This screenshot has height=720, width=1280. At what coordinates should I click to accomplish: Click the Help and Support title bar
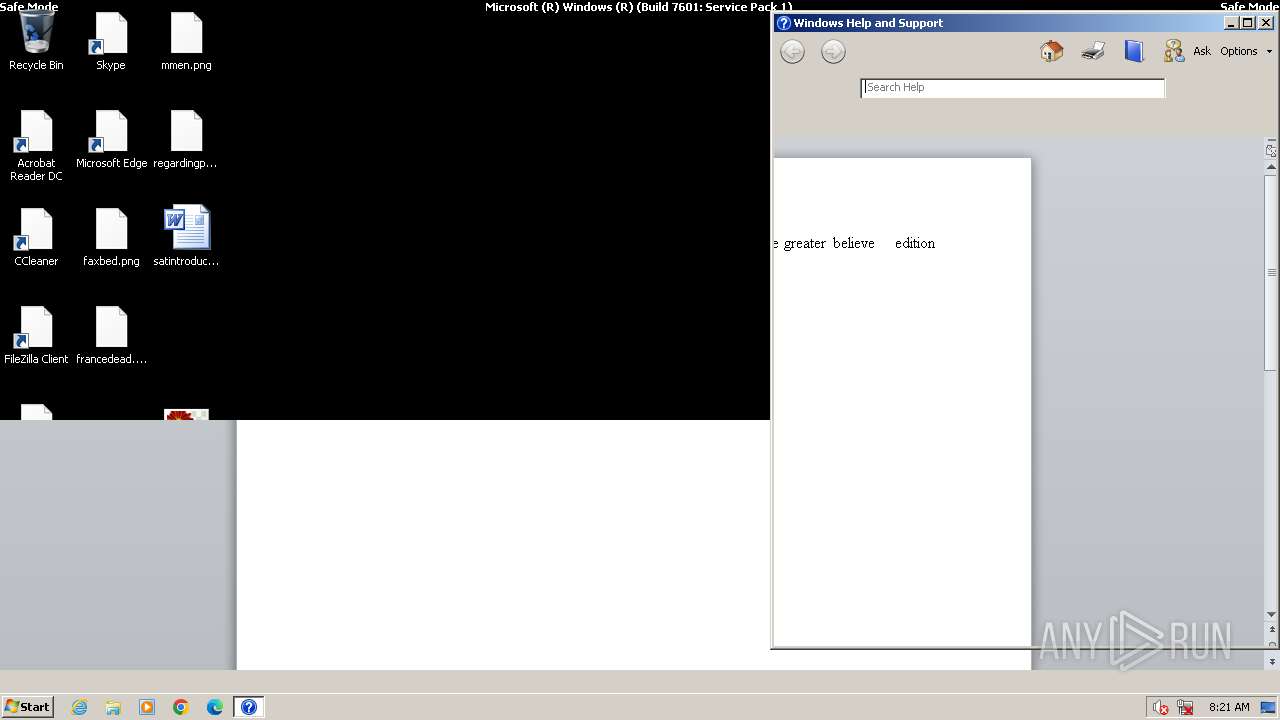click(x=1000, y=23)
